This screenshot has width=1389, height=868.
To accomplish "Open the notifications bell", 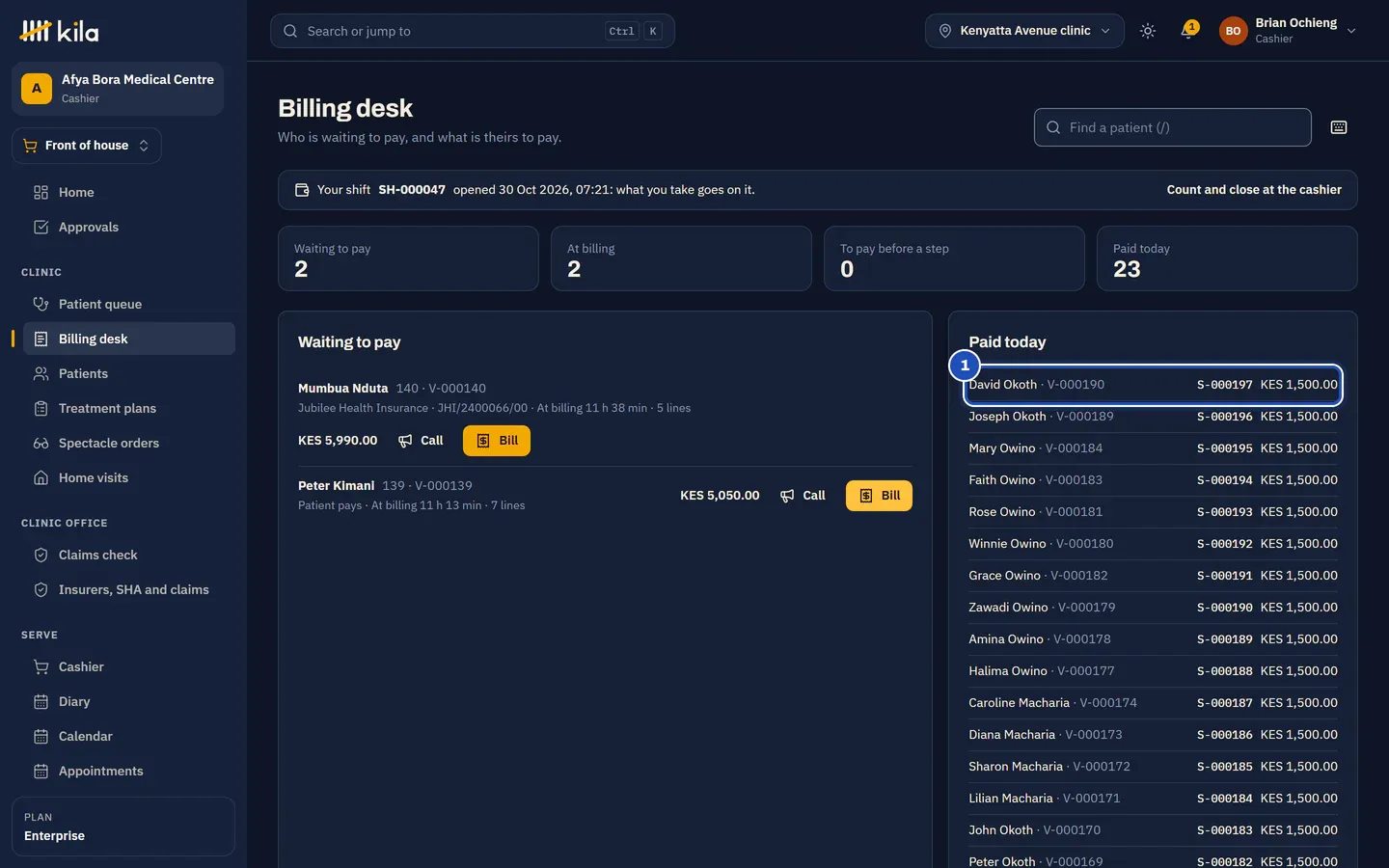I will tap(1188, 31).
